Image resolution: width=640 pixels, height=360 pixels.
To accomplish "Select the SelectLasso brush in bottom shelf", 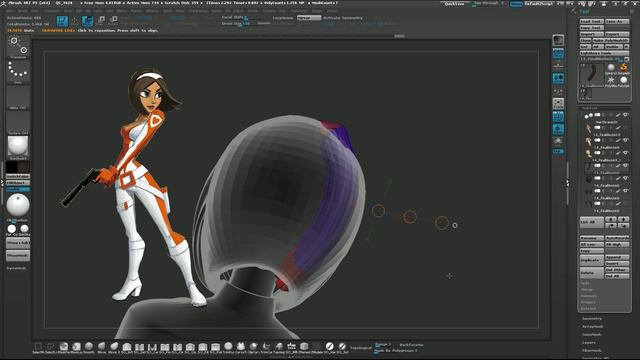I will (51, 347).
